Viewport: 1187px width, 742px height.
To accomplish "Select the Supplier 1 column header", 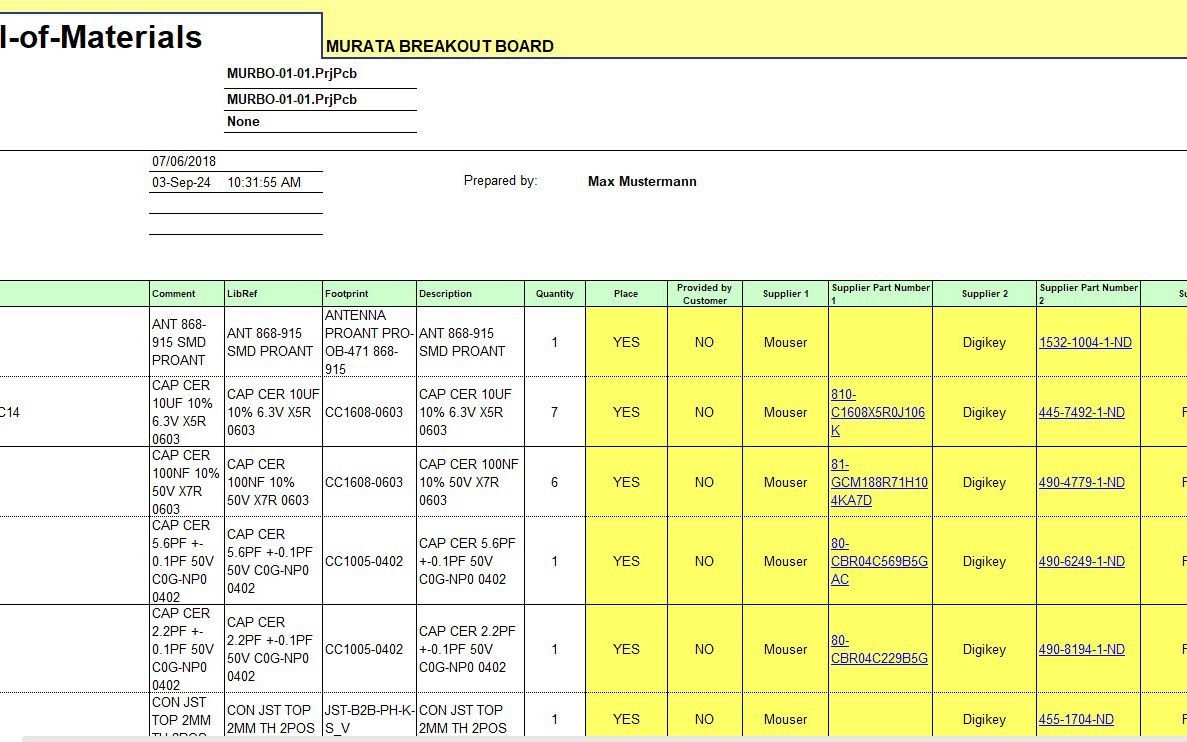I will 786,294.
